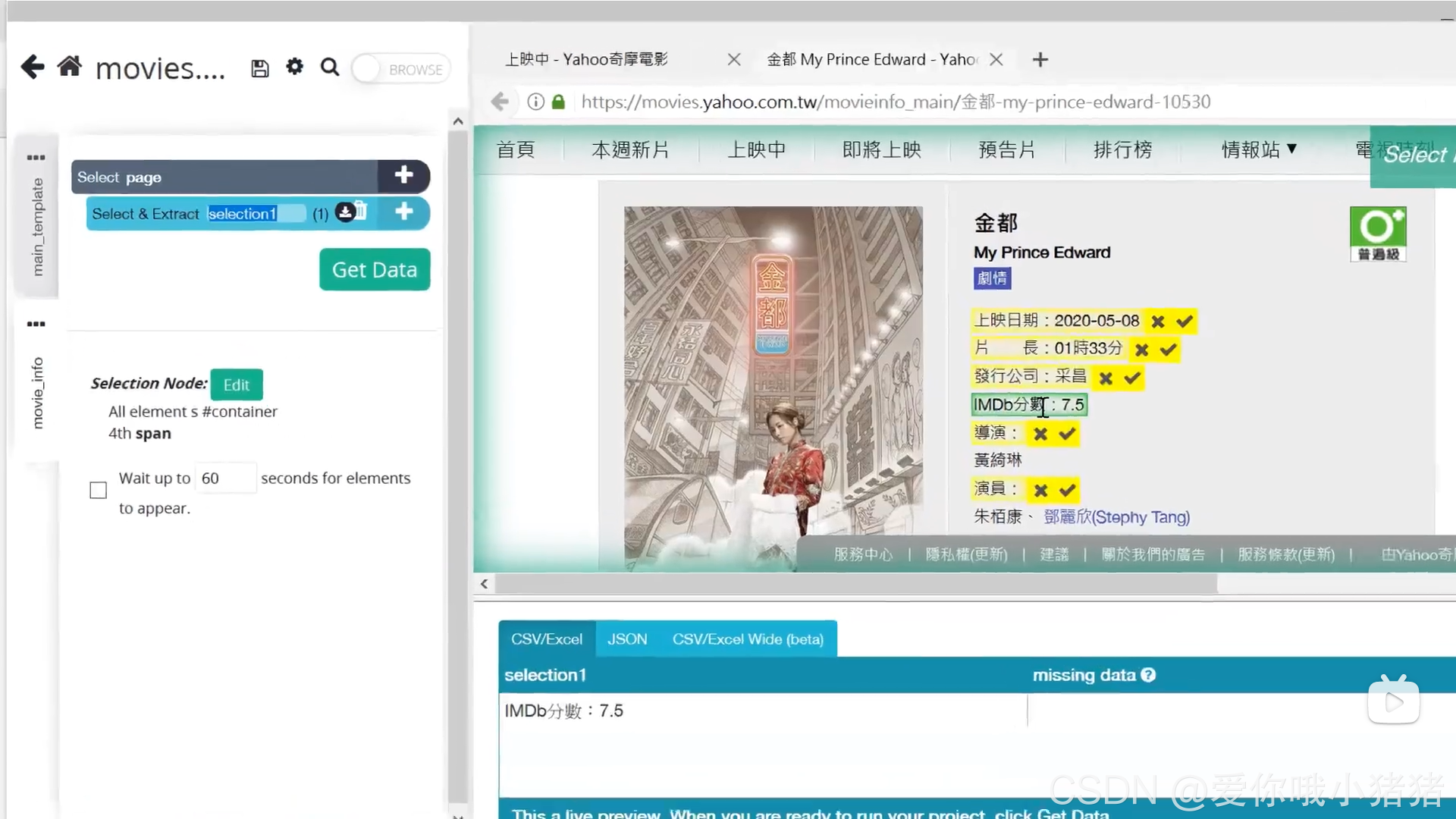Enable the wait for elements checkbox

tap(99, 491)
